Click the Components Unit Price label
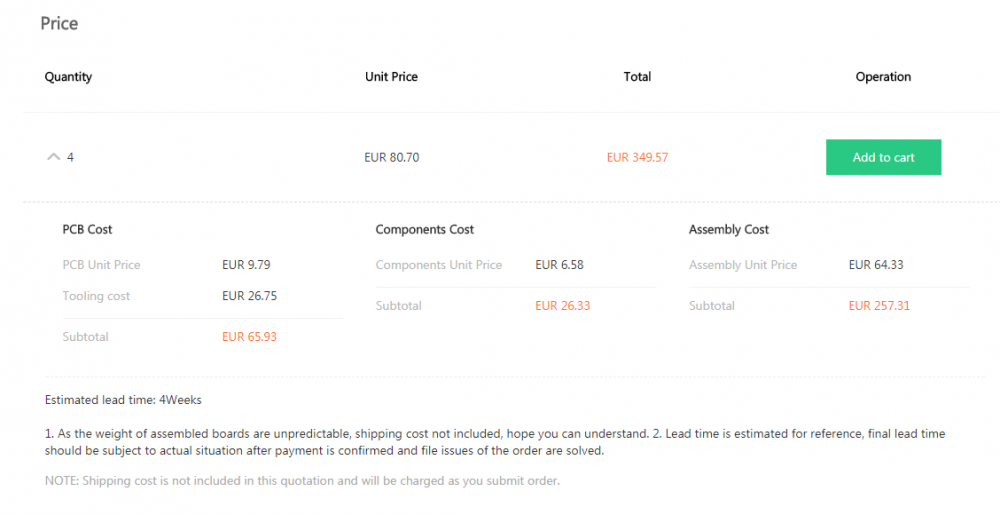This screenshot has width=1000, height=515. point(438,265)
